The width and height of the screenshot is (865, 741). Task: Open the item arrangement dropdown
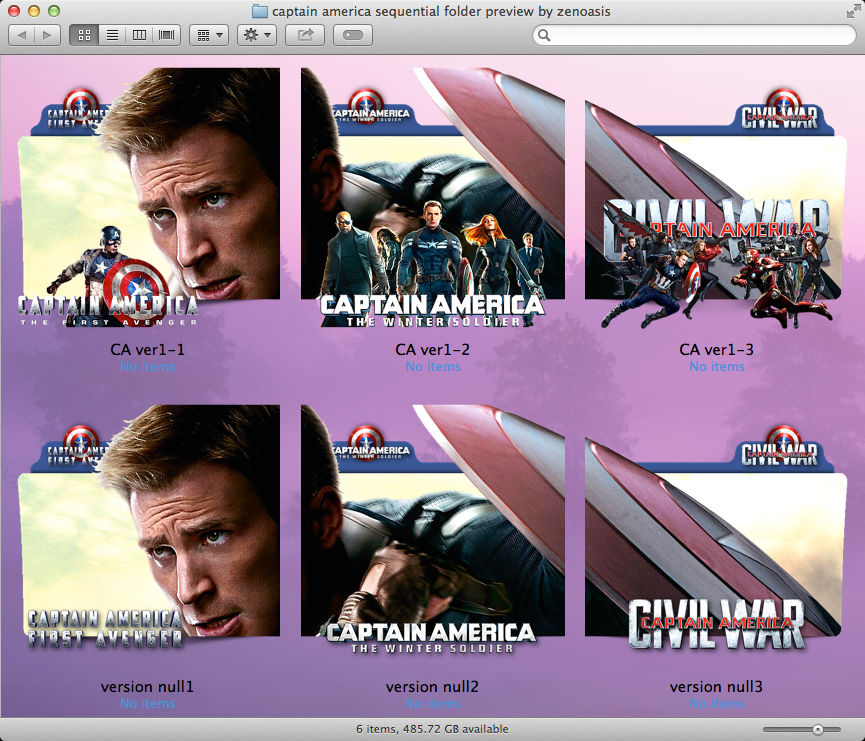tap(208, 33)
